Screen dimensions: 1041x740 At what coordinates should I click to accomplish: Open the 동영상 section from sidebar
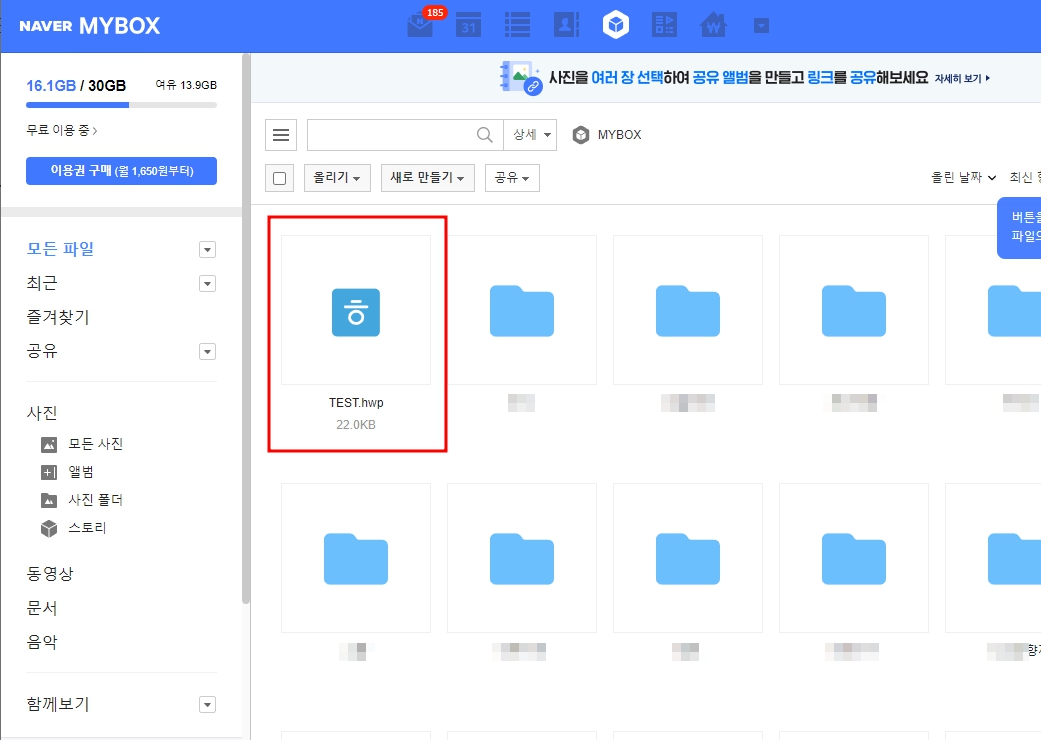pos(48,573)
